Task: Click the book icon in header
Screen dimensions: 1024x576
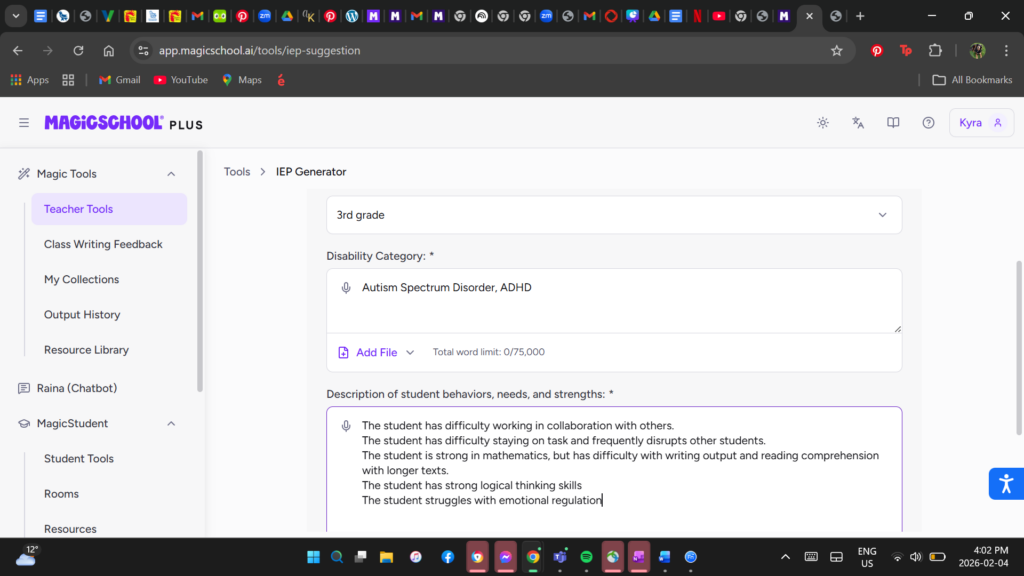Action: pos(893,123)
